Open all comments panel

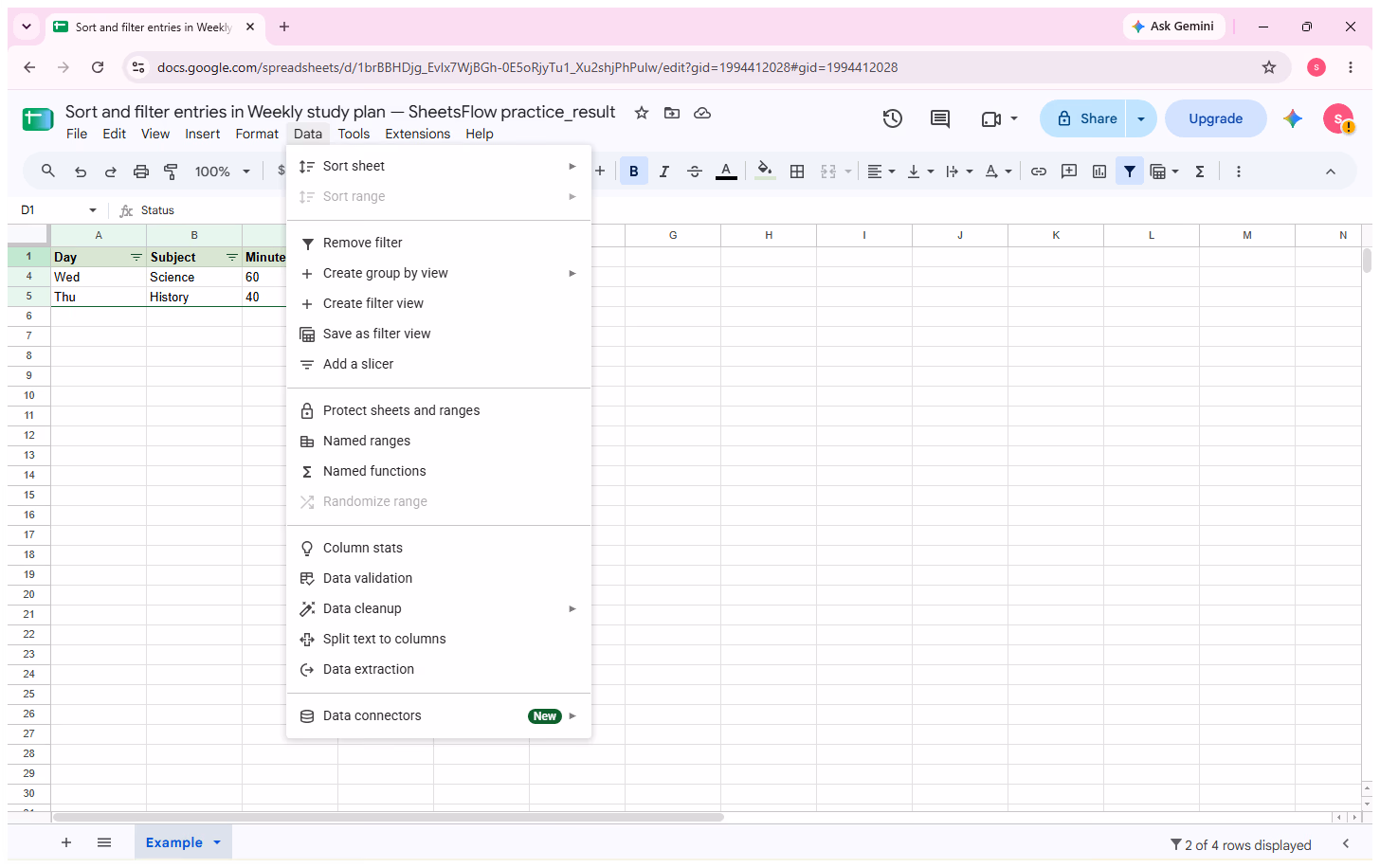[x=940, y=118]
